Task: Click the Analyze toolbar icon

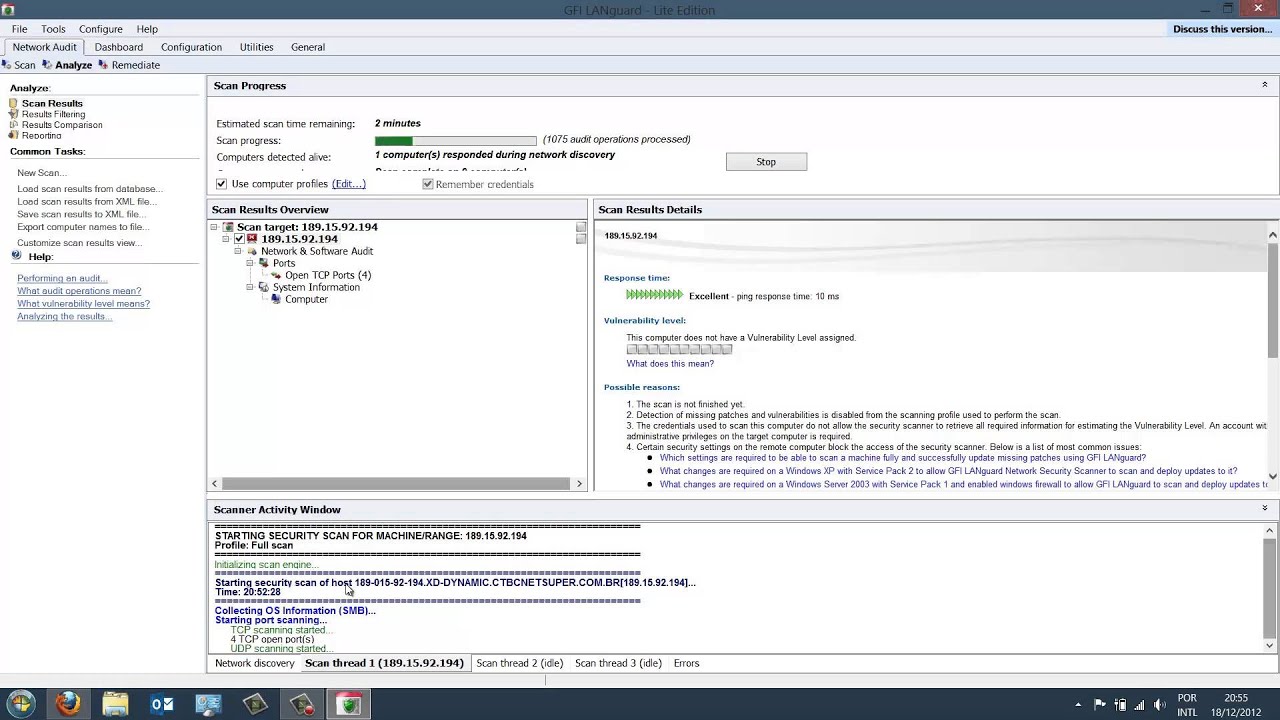Action: (47, 65)
